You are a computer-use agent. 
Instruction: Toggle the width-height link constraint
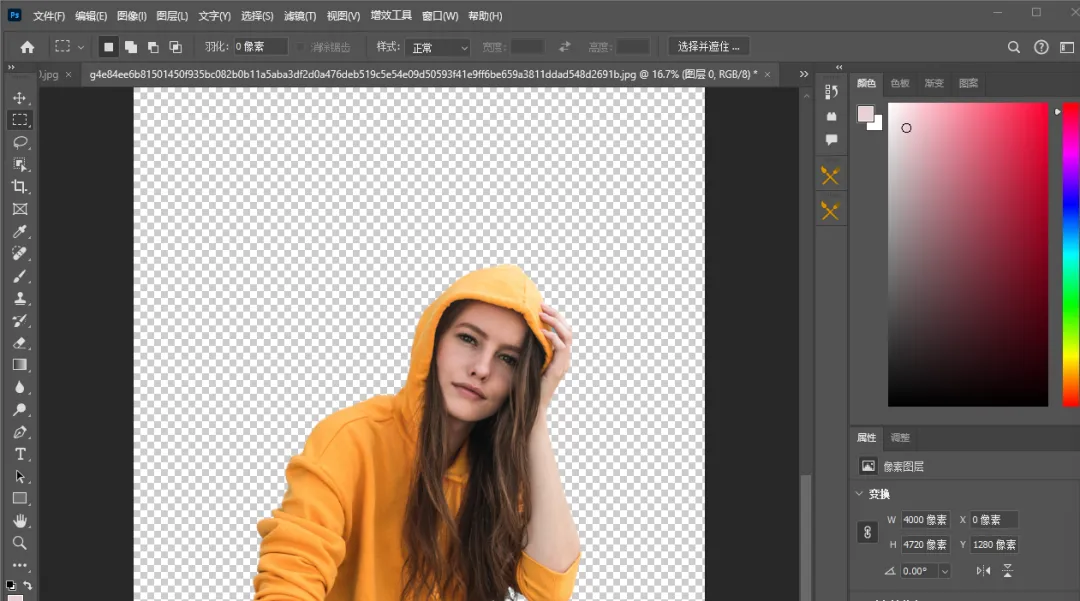coord(868,532)
